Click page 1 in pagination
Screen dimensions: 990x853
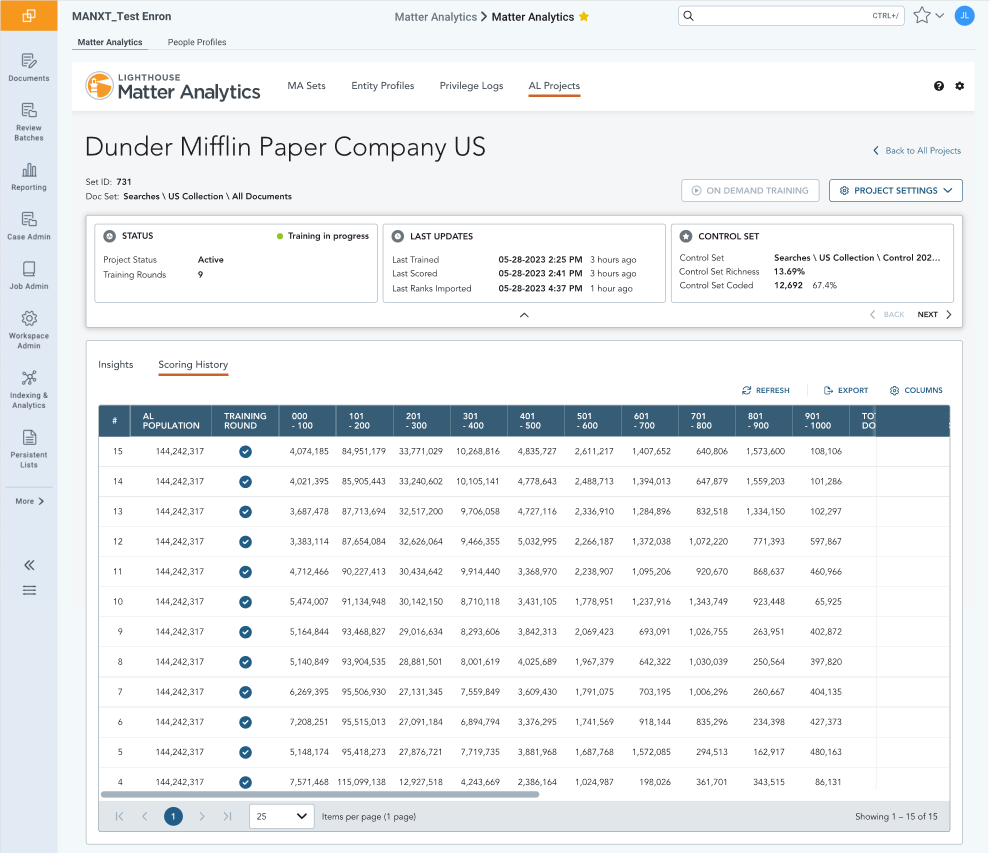[x=173, y=816]
